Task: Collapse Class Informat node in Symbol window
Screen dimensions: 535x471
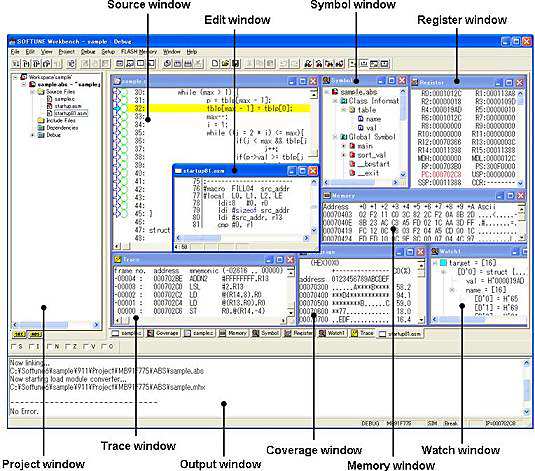Action: tap(335, 101)
